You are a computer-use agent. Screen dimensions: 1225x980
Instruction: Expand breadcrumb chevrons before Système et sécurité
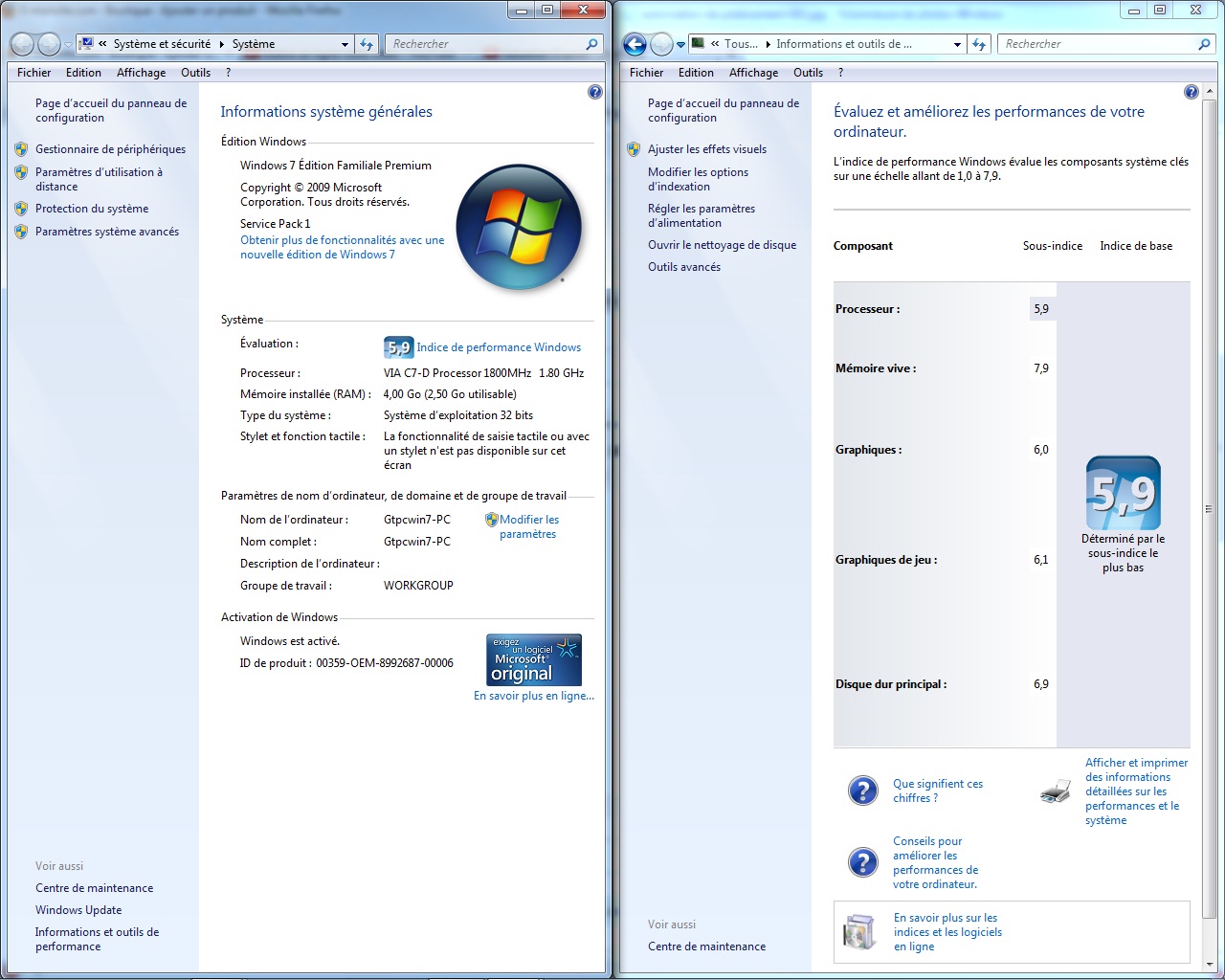pyautogui.click(x=102, y=44)
